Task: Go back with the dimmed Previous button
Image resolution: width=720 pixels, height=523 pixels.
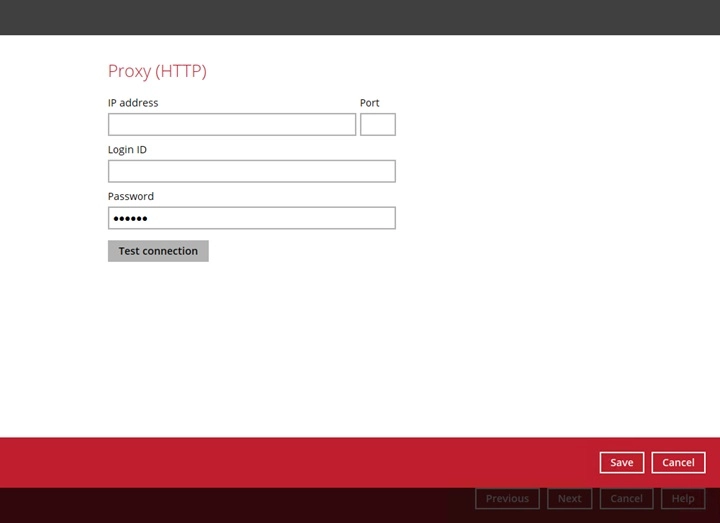Action: (507, 498)
